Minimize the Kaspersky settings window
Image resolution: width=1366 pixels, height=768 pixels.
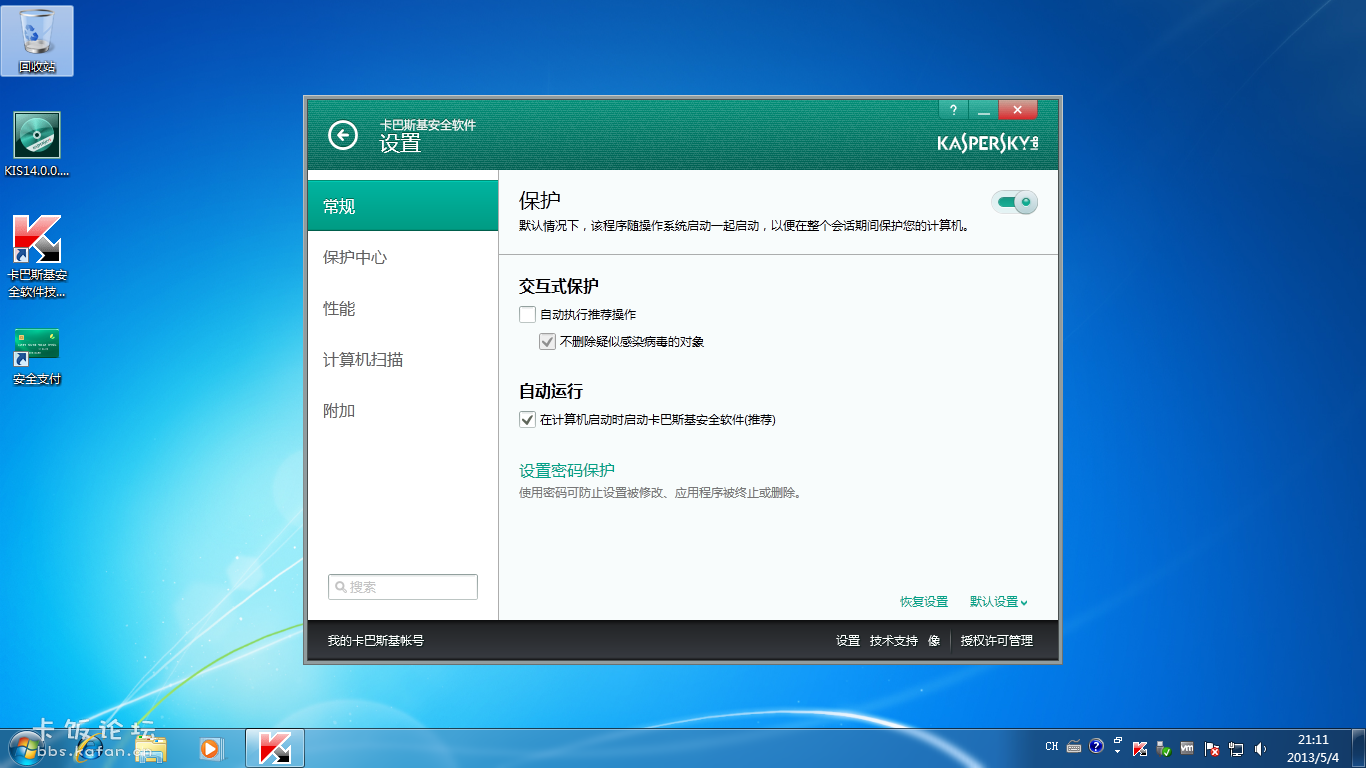984,110
